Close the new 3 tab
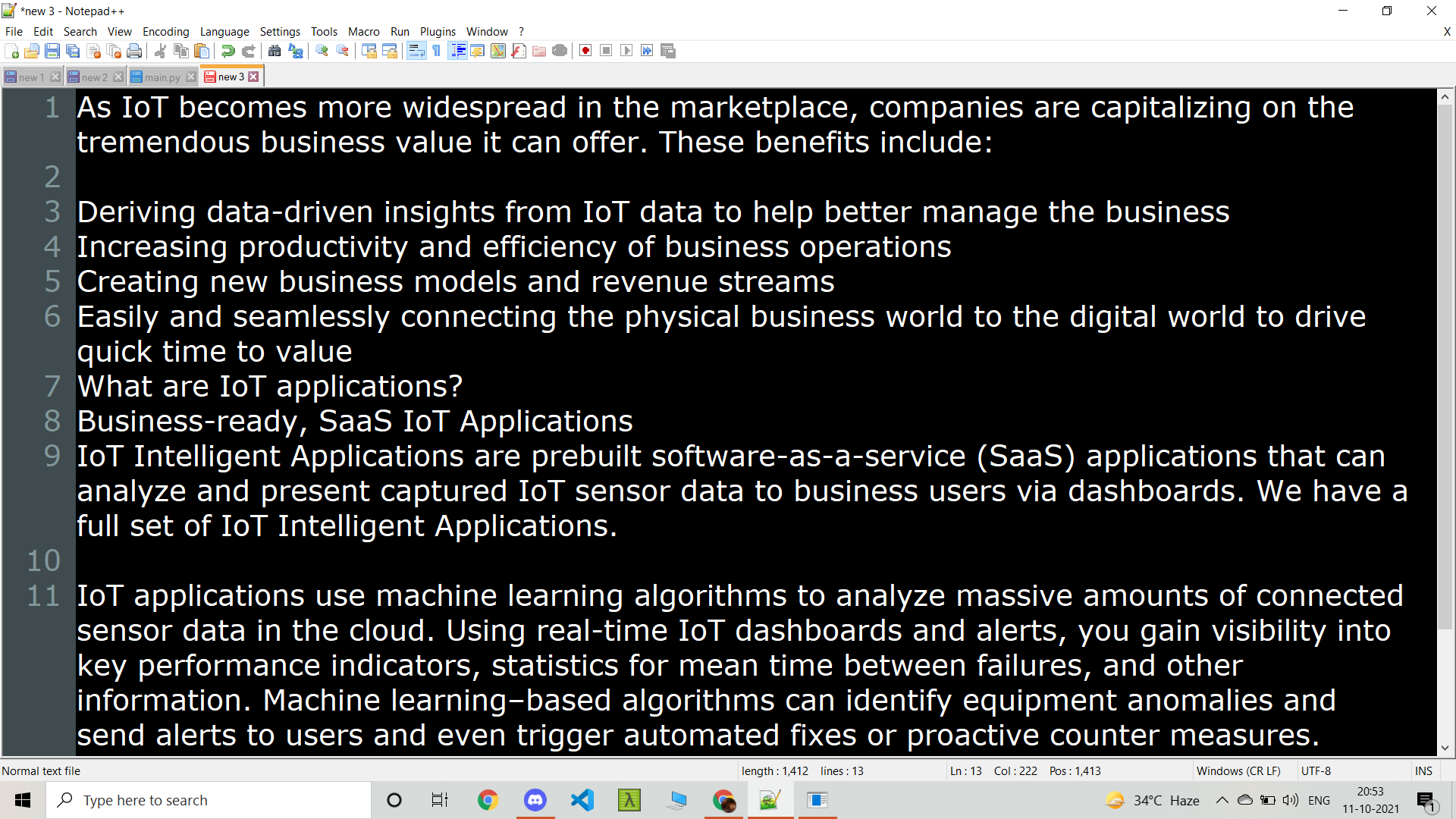The width and height of the screenshot is (1456, 819). 254,77
